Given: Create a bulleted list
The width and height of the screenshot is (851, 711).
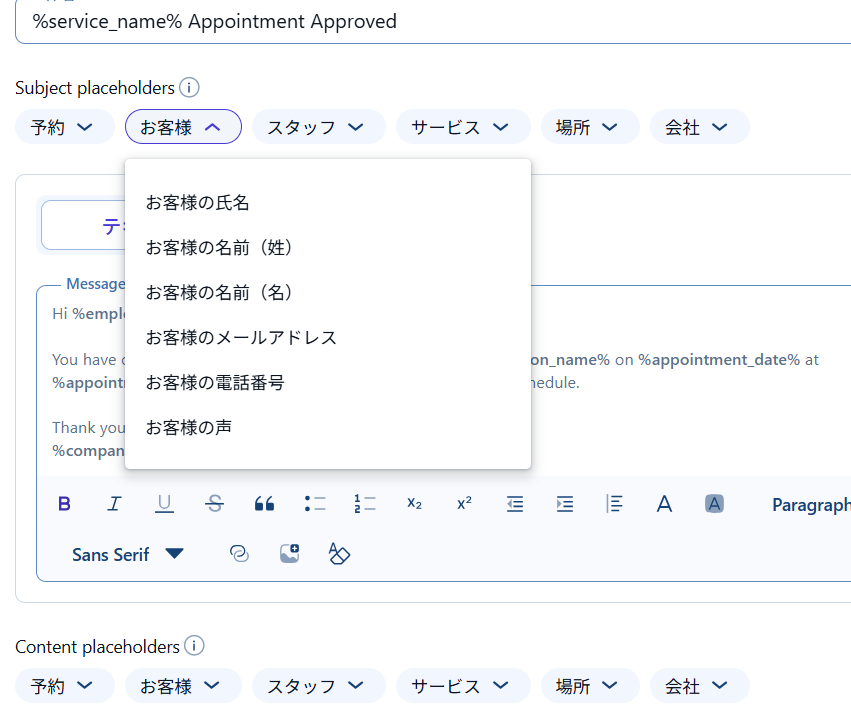Looking at the screenshot, I should 314,504.
